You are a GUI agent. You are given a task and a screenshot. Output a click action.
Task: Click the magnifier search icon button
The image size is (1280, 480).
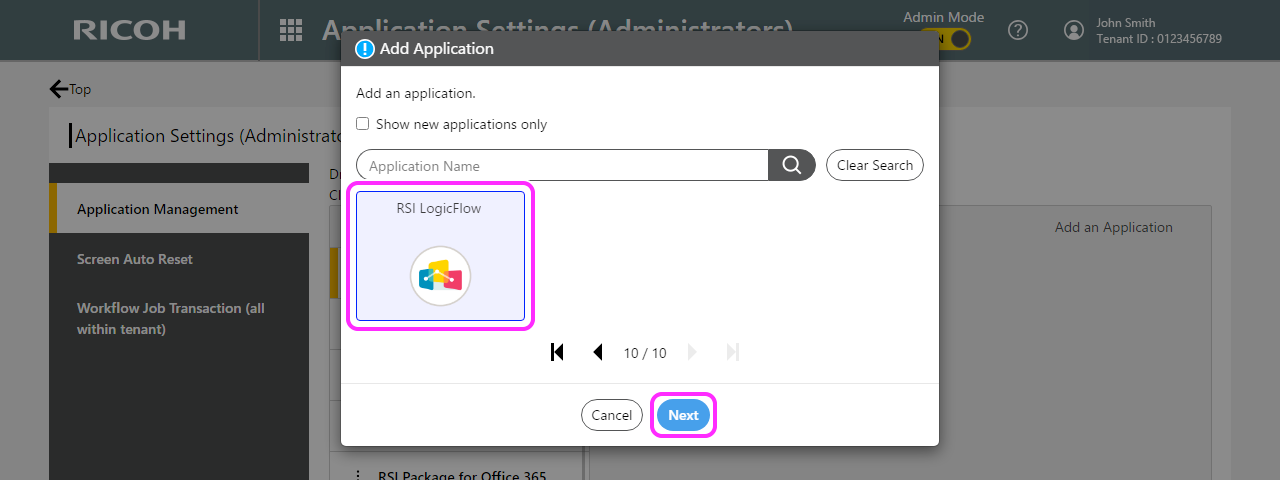792,165
